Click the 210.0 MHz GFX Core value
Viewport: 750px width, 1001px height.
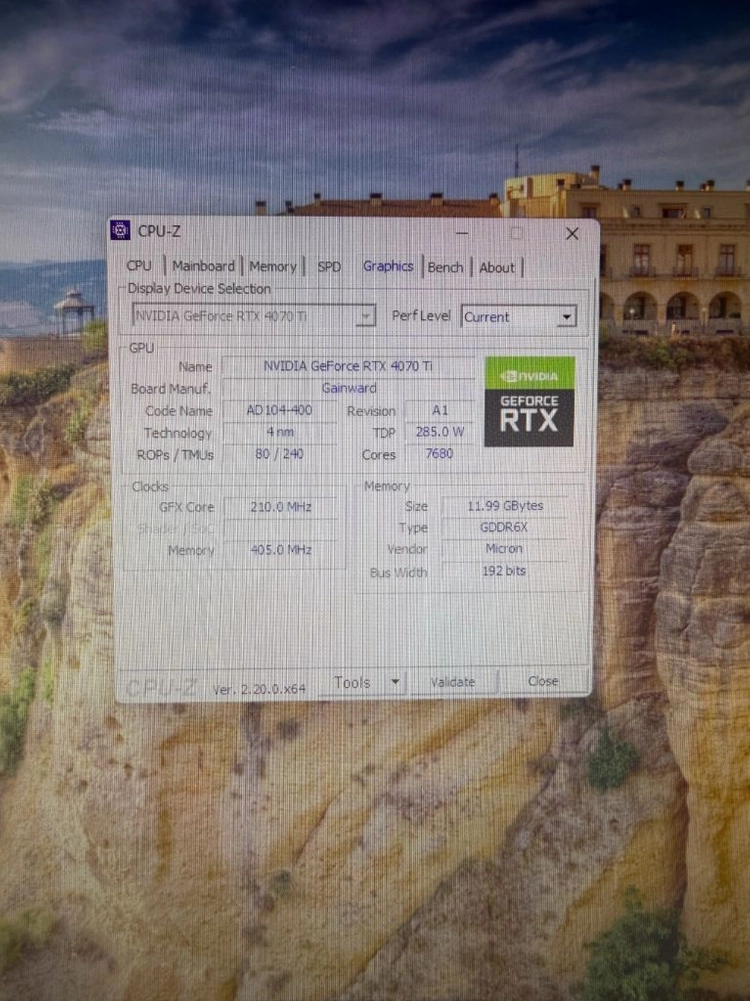pos(281,507)
